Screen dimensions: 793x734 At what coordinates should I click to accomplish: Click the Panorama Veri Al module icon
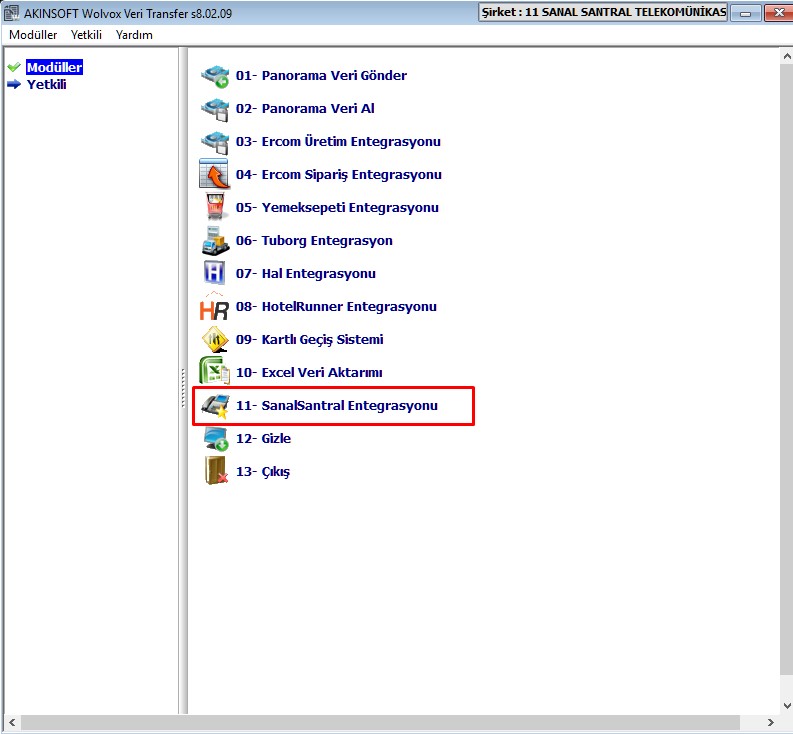(x=215, y=109)
